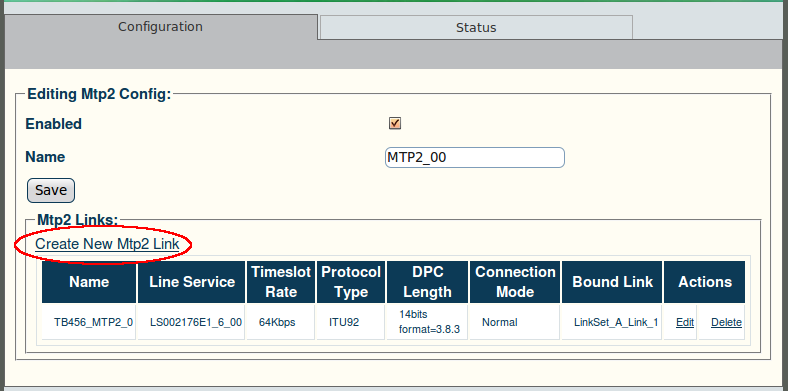Click the Line Service column header
The width and height of the screenshot is (788, 391).
[191, 282]
